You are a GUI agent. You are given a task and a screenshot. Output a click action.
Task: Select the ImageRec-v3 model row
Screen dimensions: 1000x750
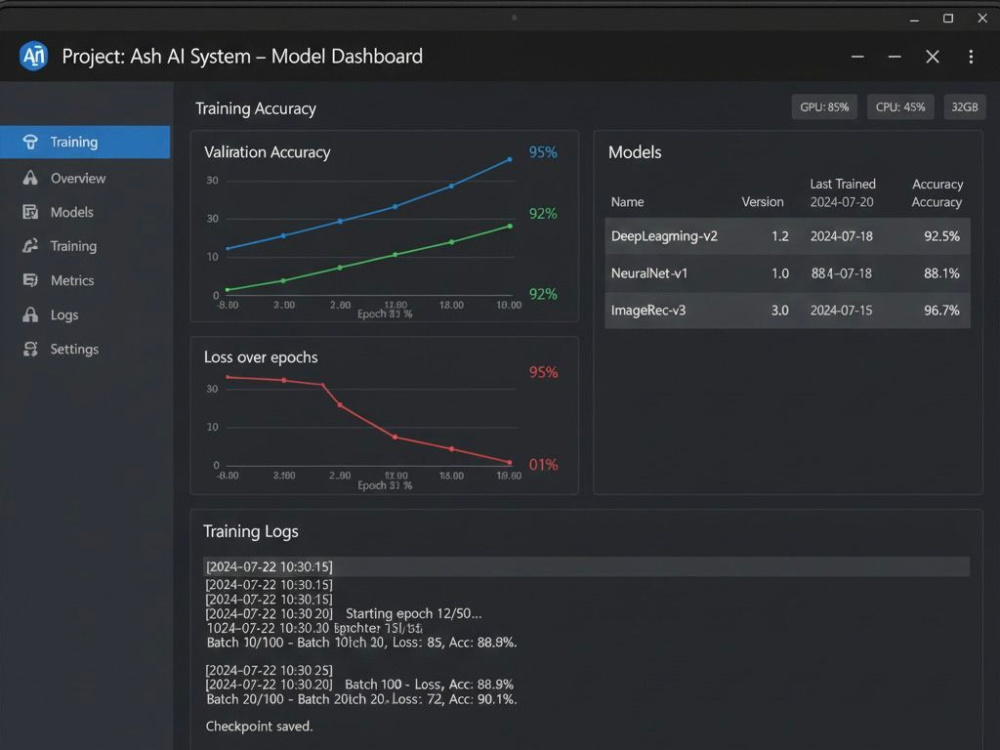pyautogui.click(x=787, y=311)
